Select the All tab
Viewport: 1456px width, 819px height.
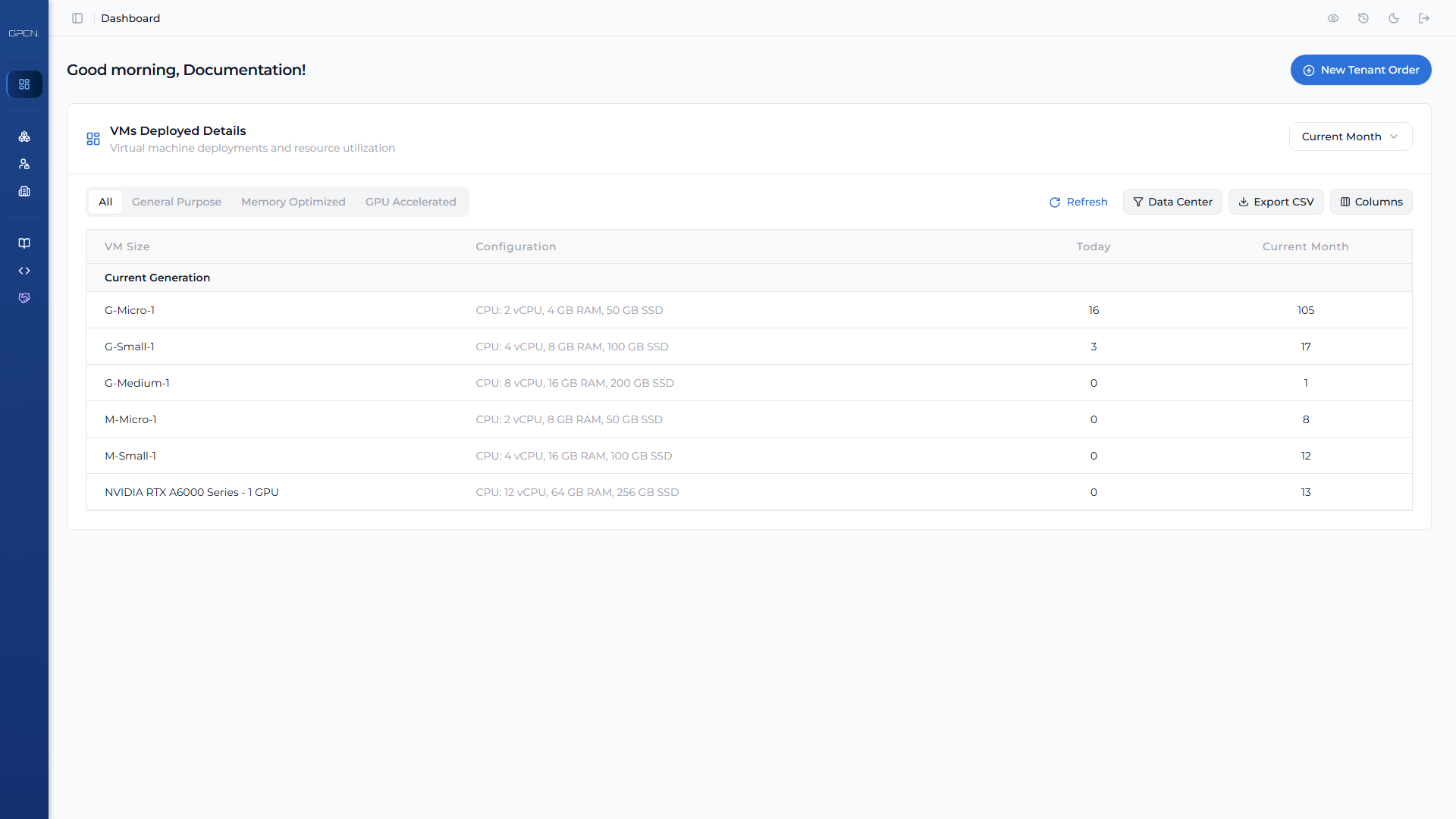click(105, 202)
